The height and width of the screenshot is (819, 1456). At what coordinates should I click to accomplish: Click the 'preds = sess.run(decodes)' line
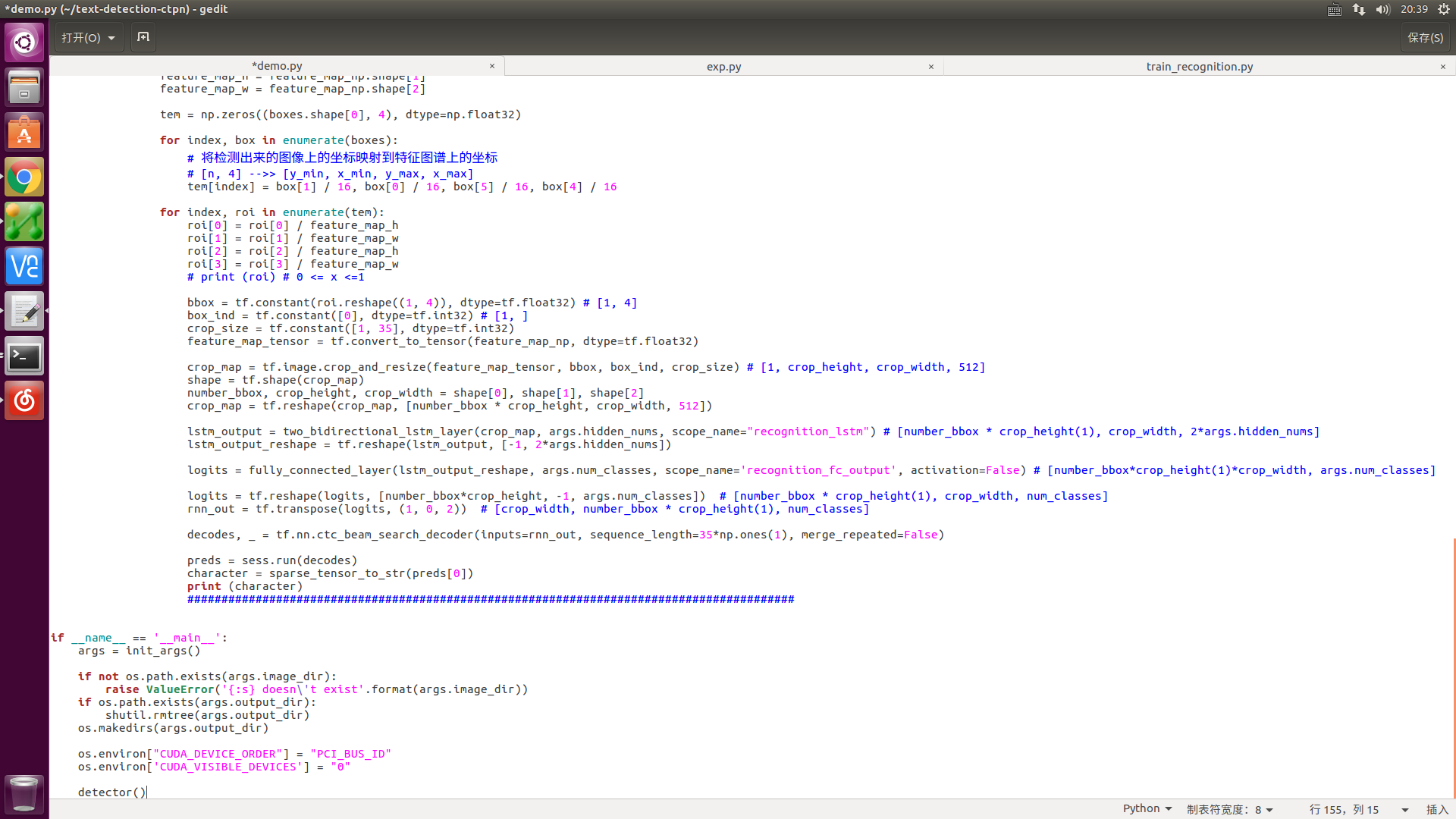tap(272, 560)
